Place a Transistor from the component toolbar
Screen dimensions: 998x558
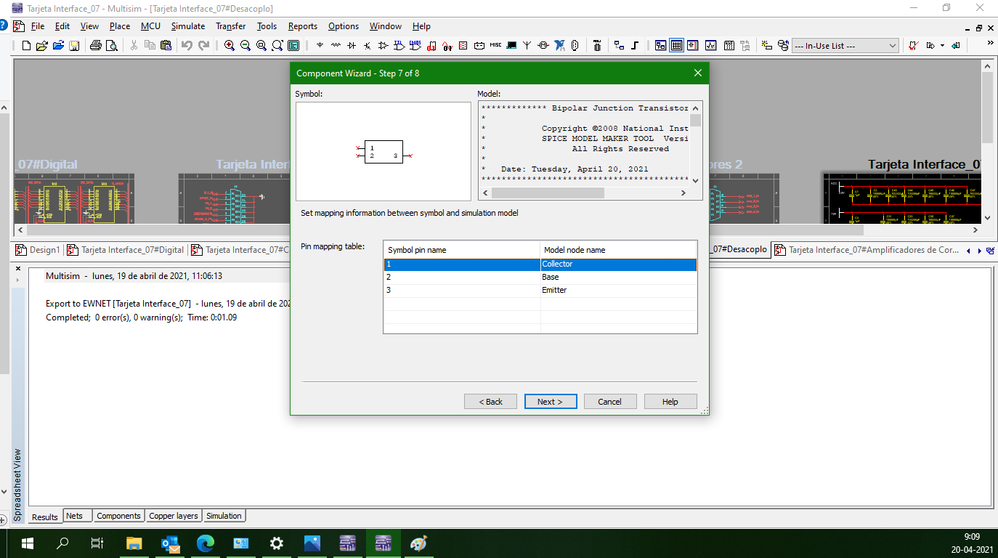coord(367,46)
